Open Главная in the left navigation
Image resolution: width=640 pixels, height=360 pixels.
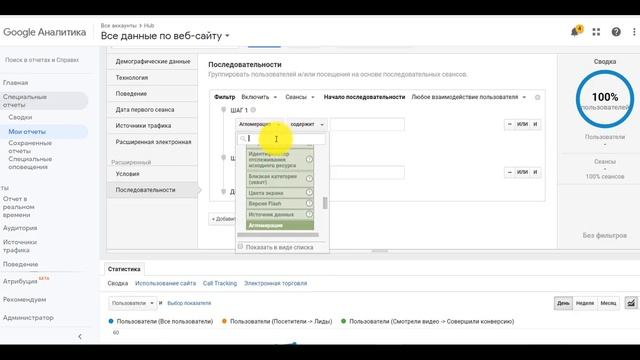point(16,83)
